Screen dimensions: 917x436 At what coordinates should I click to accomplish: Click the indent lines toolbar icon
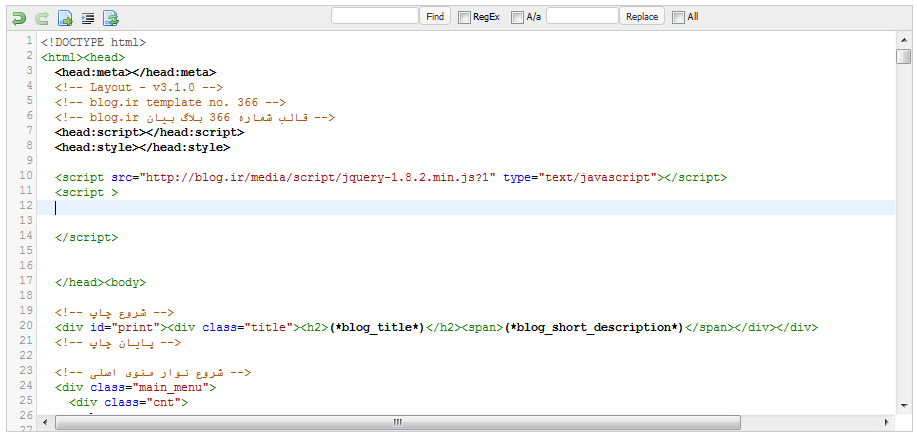click(88, 17)
